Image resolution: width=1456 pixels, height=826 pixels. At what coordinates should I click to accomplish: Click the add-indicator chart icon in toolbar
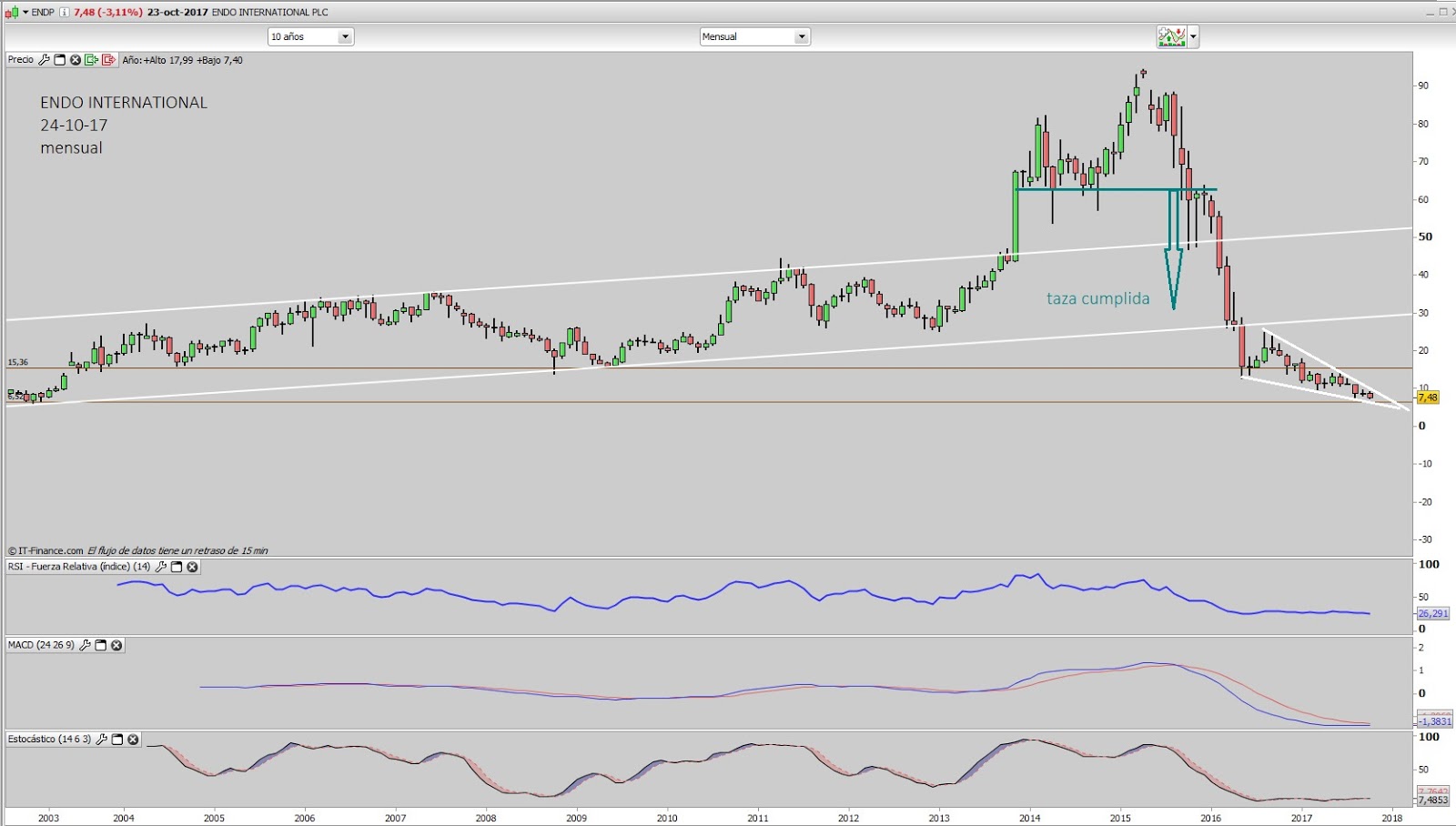click(x=1172, y=36)
